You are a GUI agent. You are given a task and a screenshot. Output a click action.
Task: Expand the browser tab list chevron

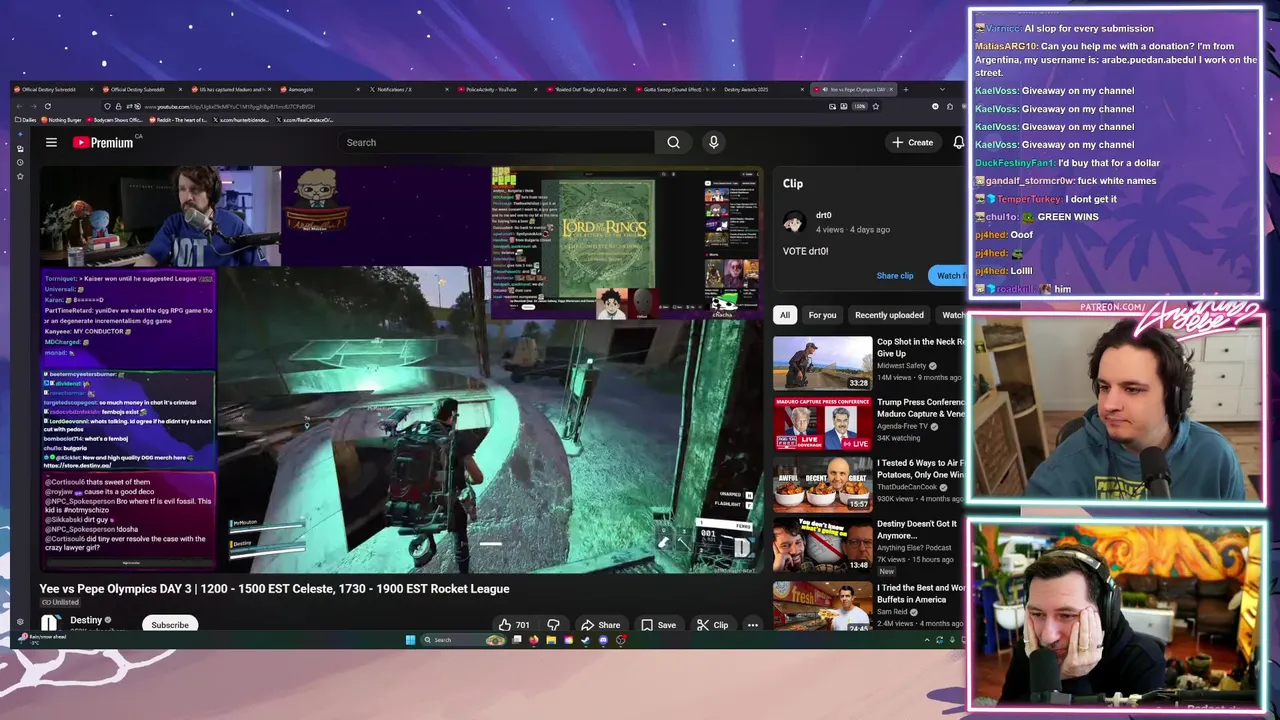(x=942, y=90)
